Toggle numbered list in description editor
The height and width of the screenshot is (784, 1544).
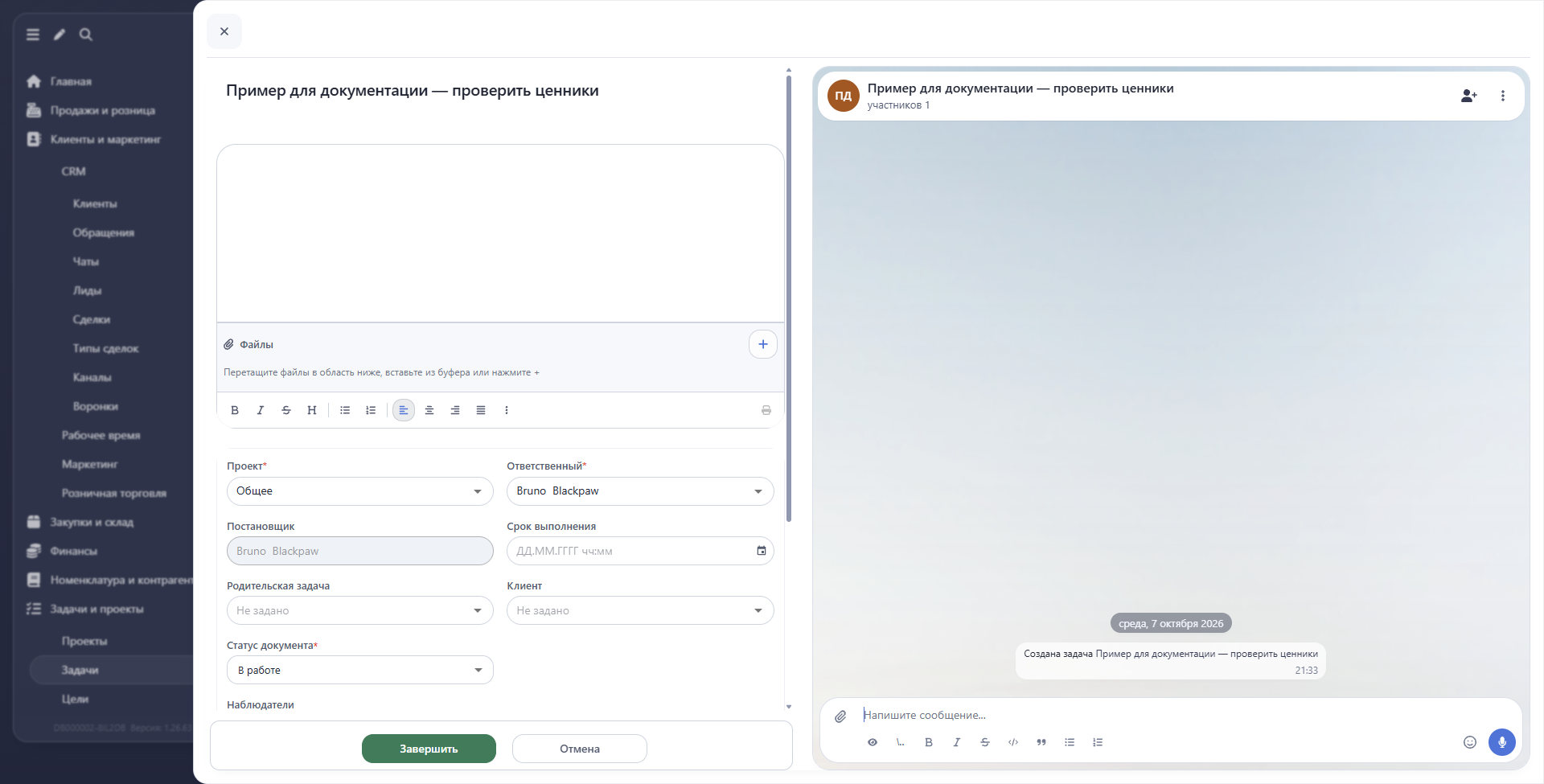(x=371, y=410)
